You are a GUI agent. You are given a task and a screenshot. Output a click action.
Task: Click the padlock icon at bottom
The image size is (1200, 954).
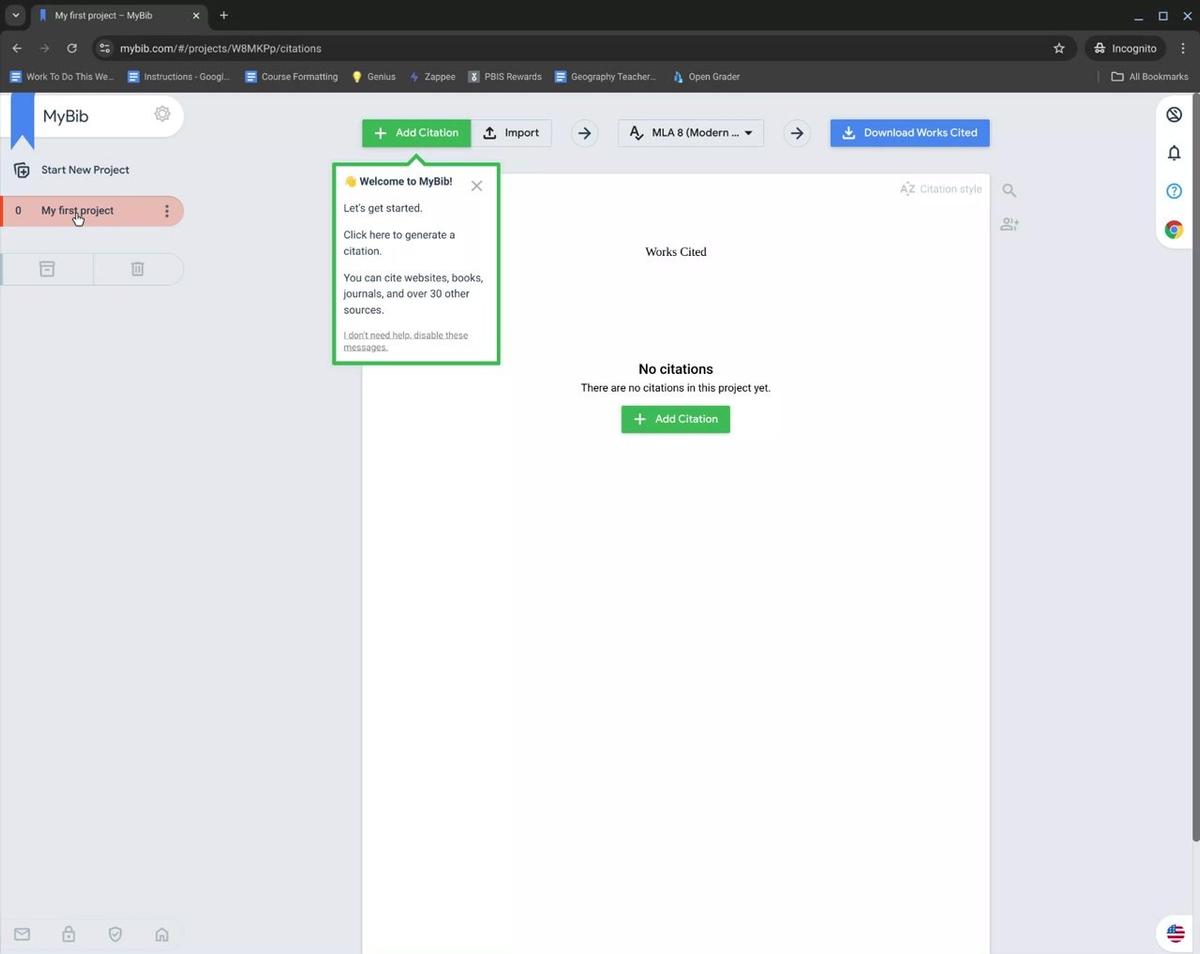[x=68, y=934]
